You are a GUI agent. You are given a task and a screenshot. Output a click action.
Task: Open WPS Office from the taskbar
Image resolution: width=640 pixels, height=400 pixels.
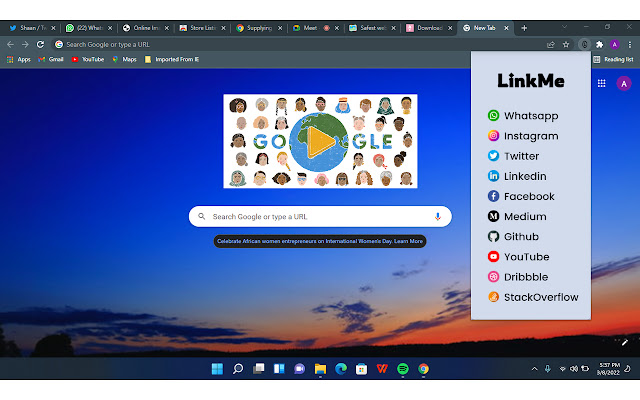[x=382, y=369]
